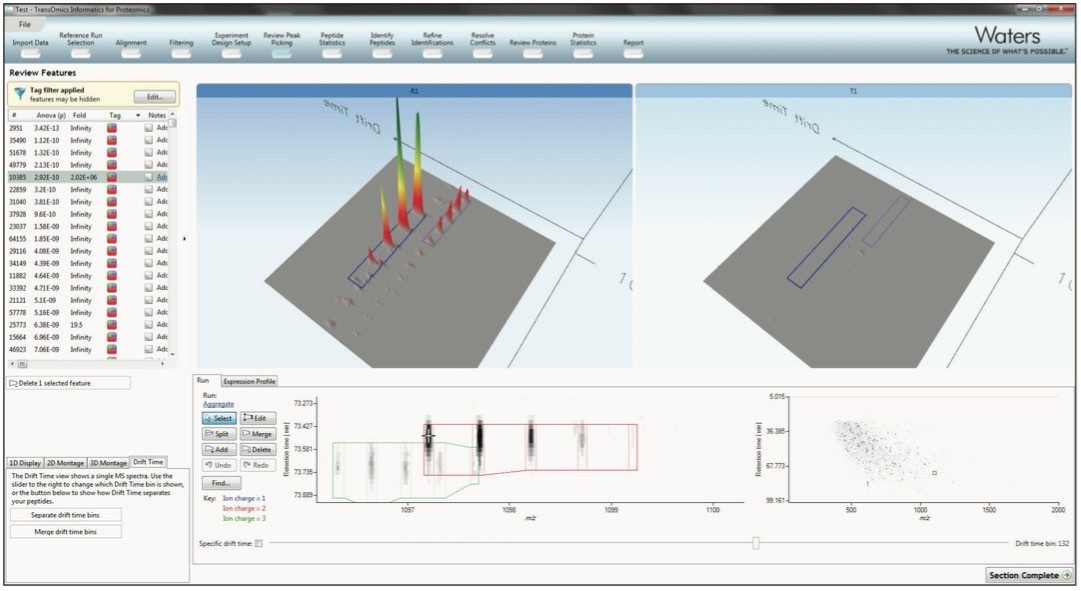Open the Identify Peptides workflow step
Screen dimensions: 1081x591
383,43
